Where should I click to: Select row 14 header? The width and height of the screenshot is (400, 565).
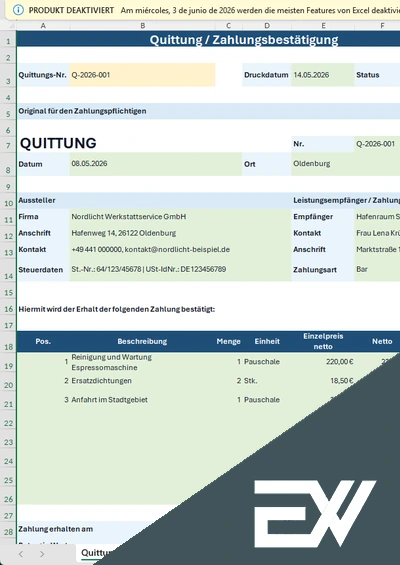[8, 270]
